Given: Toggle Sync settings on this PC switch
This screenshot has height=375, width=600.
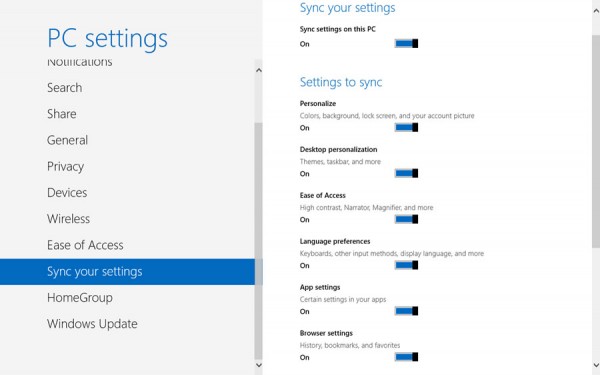Looking at the screenshot, I should click(406, 44).
